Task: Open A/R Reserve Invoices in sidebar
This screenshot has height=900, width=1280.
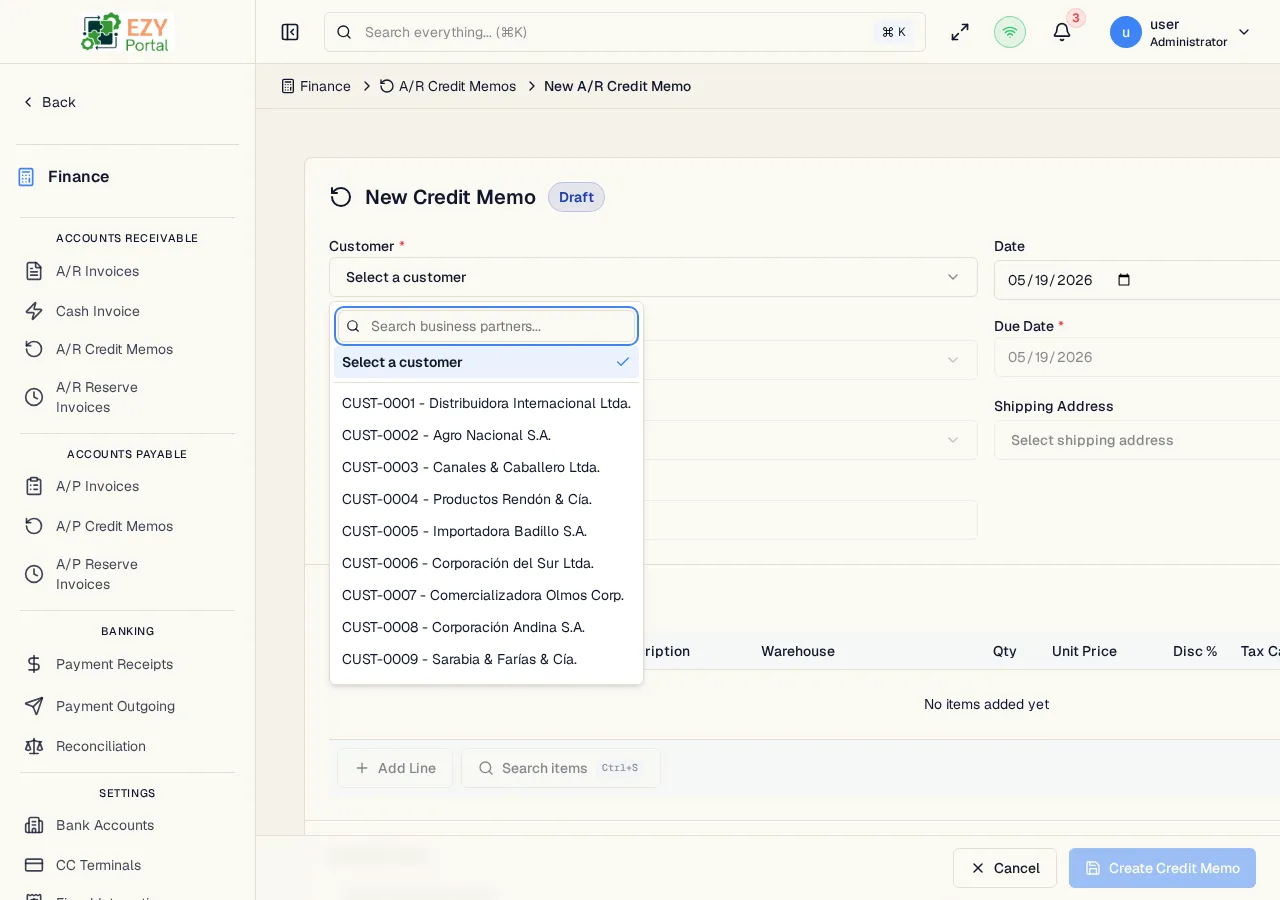Action: pyautogui.click(x=97, y=397)
